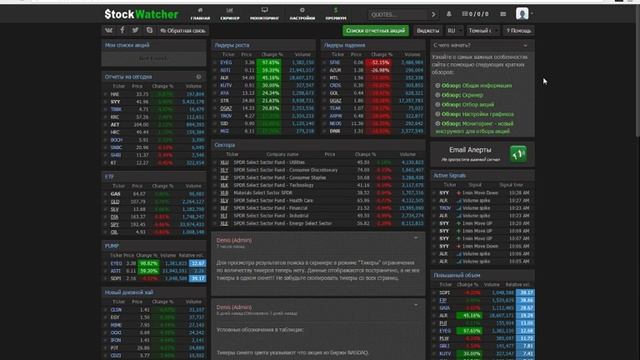Click the 0/0/0 counter icon
Screen dimensions: 640x360
point(475,14)
